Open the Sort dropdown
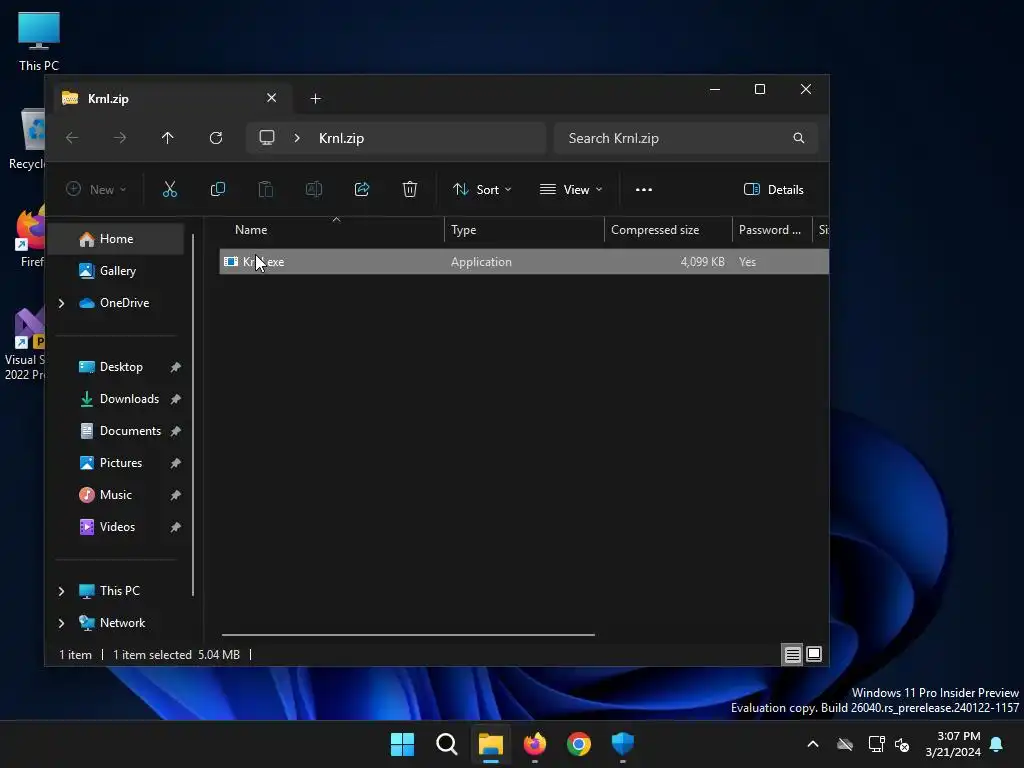 pyautogui.click(x=482, y=189)
